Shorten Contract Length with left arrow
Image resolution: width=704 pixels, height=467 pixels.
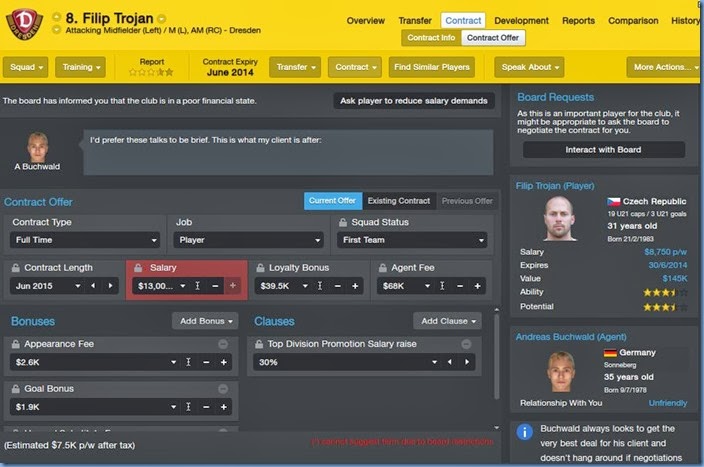click(93, 286)
